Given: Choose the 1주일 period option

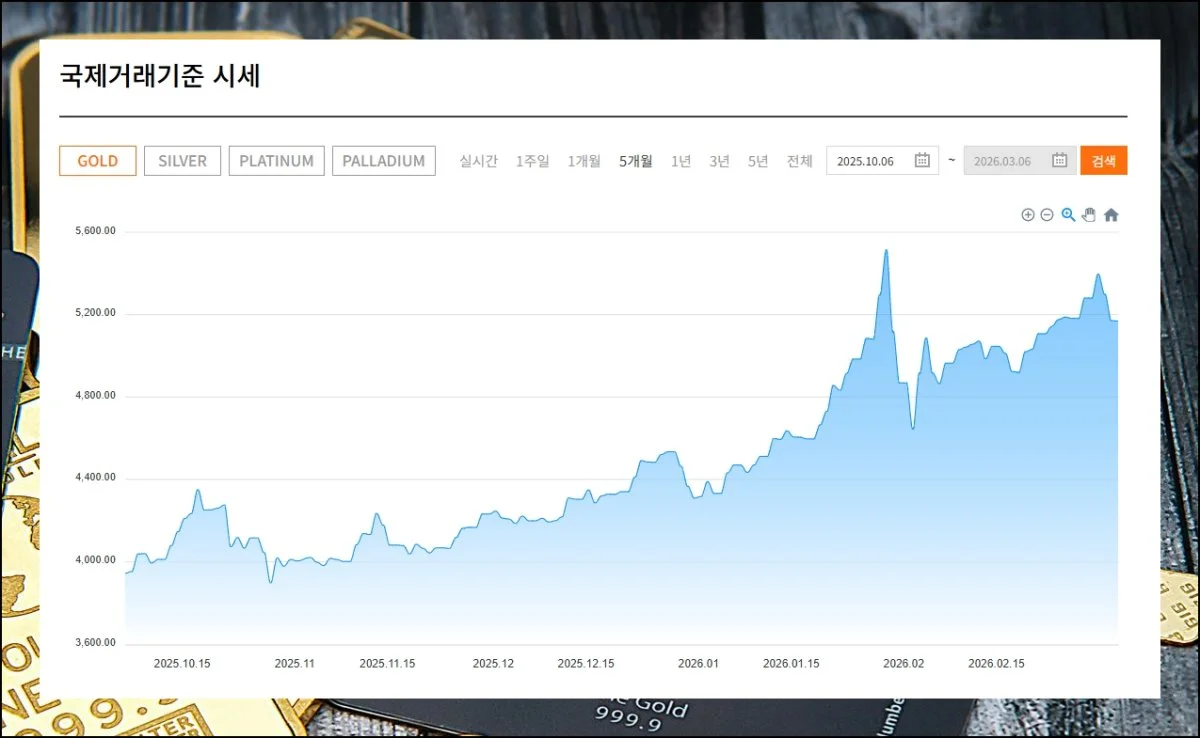Looking at the screenshot, I should [x=532, y=161].
